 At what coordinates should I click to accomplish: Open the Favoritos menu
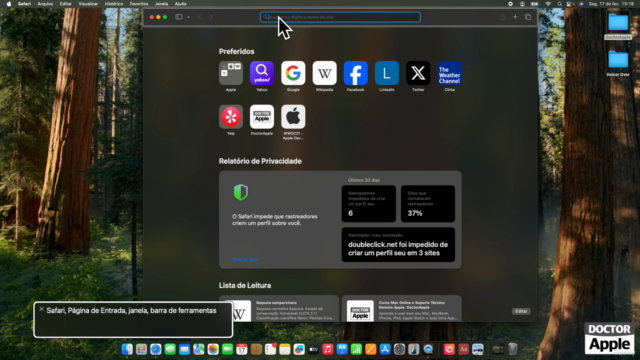click(139, 4)
